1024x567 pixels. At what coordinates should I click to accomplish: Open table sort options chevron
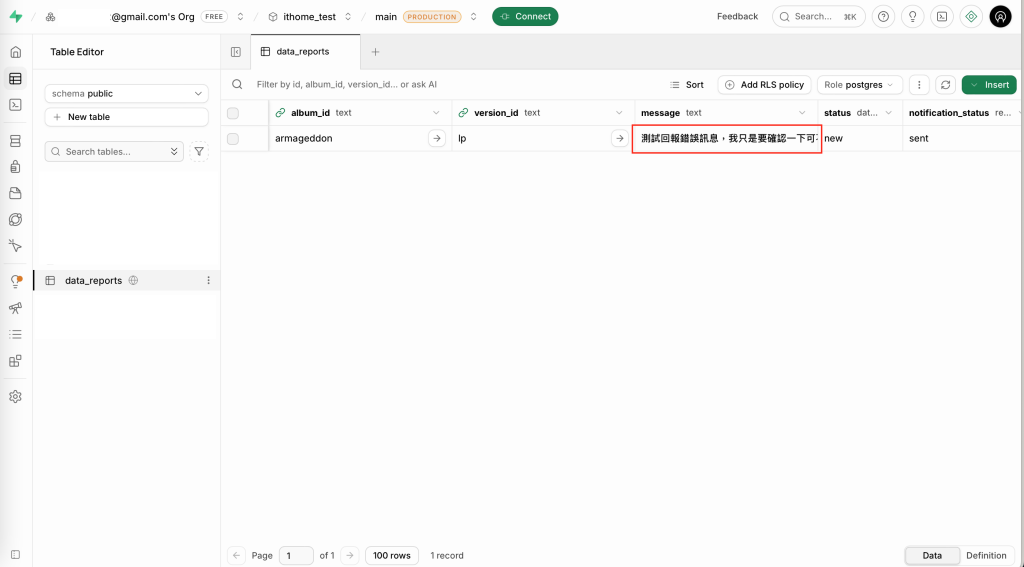tap(174, 152)
